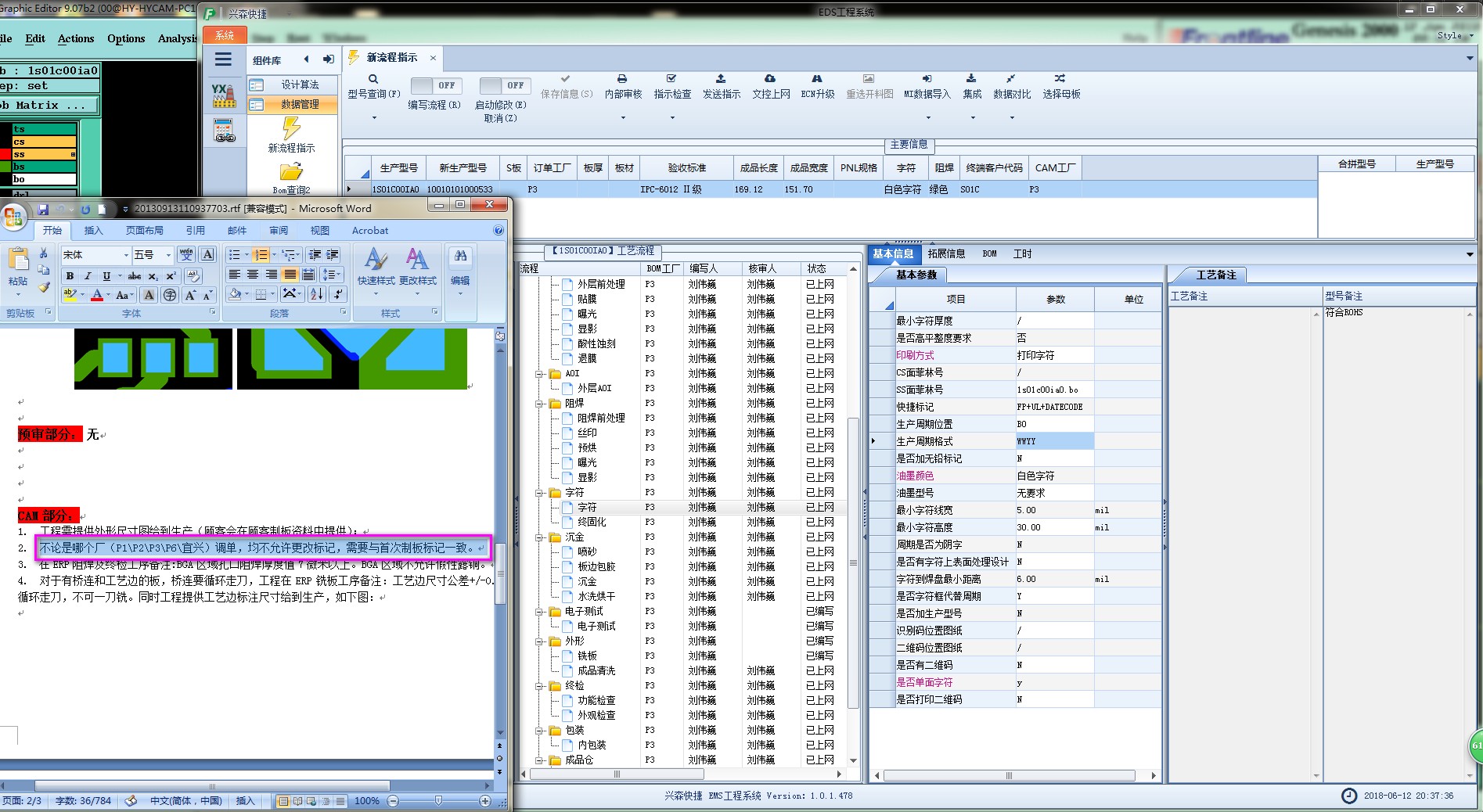Check the 贴膜 process checkbox
The width and height of the screenshot is (1483, 812).
[x=567, y=299]
